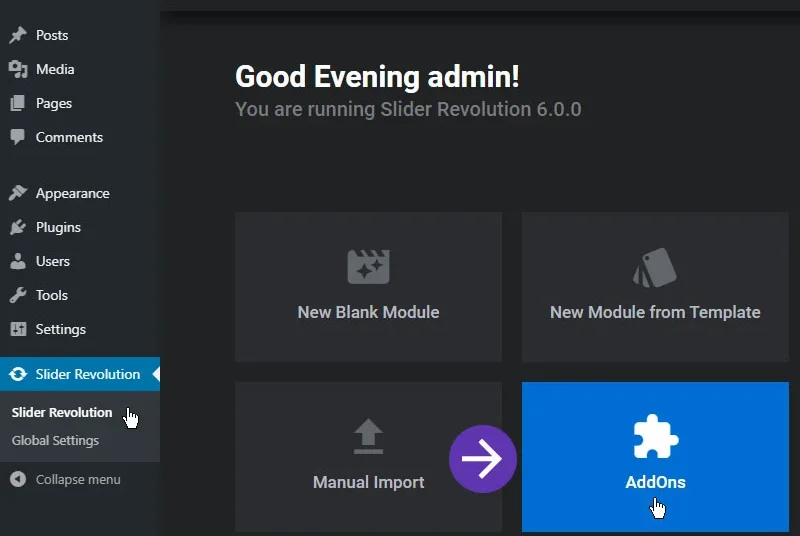
Task: Click the template swatches icon
Action: tap(655, 268)
